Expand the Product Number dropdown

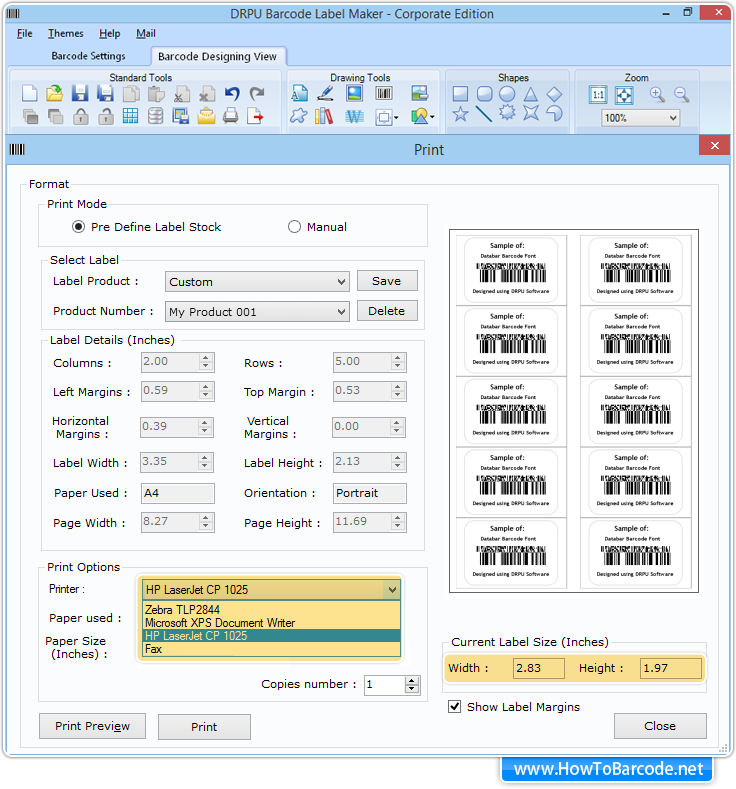point(341,312)
